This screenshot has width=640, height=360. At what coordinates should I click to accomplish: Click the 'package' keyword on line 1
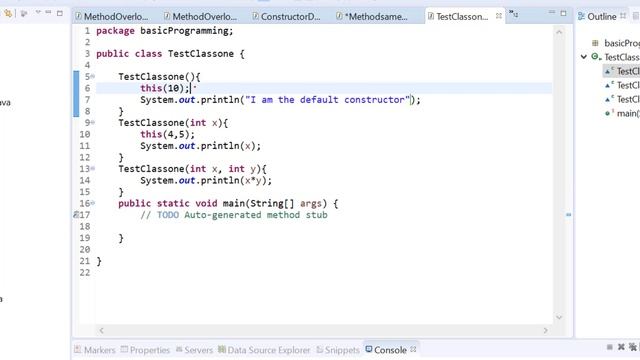115,31
